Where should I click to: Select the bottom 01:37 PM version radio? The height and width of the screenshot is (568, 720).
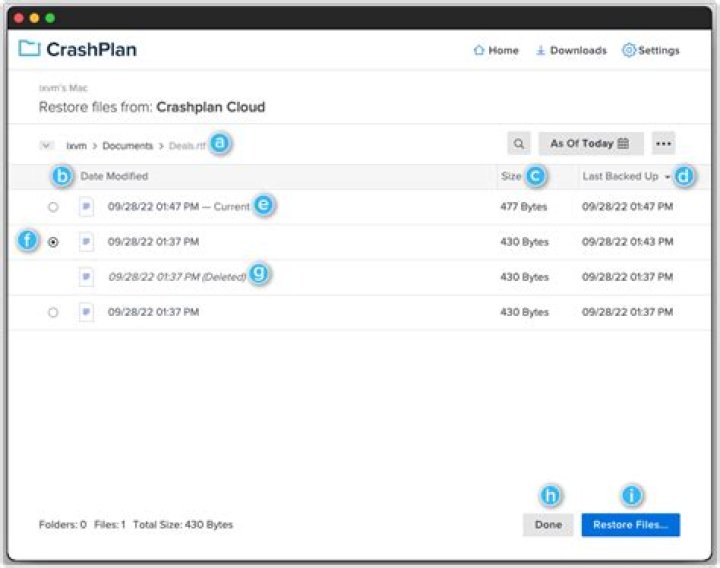click(x=53, y=312)
